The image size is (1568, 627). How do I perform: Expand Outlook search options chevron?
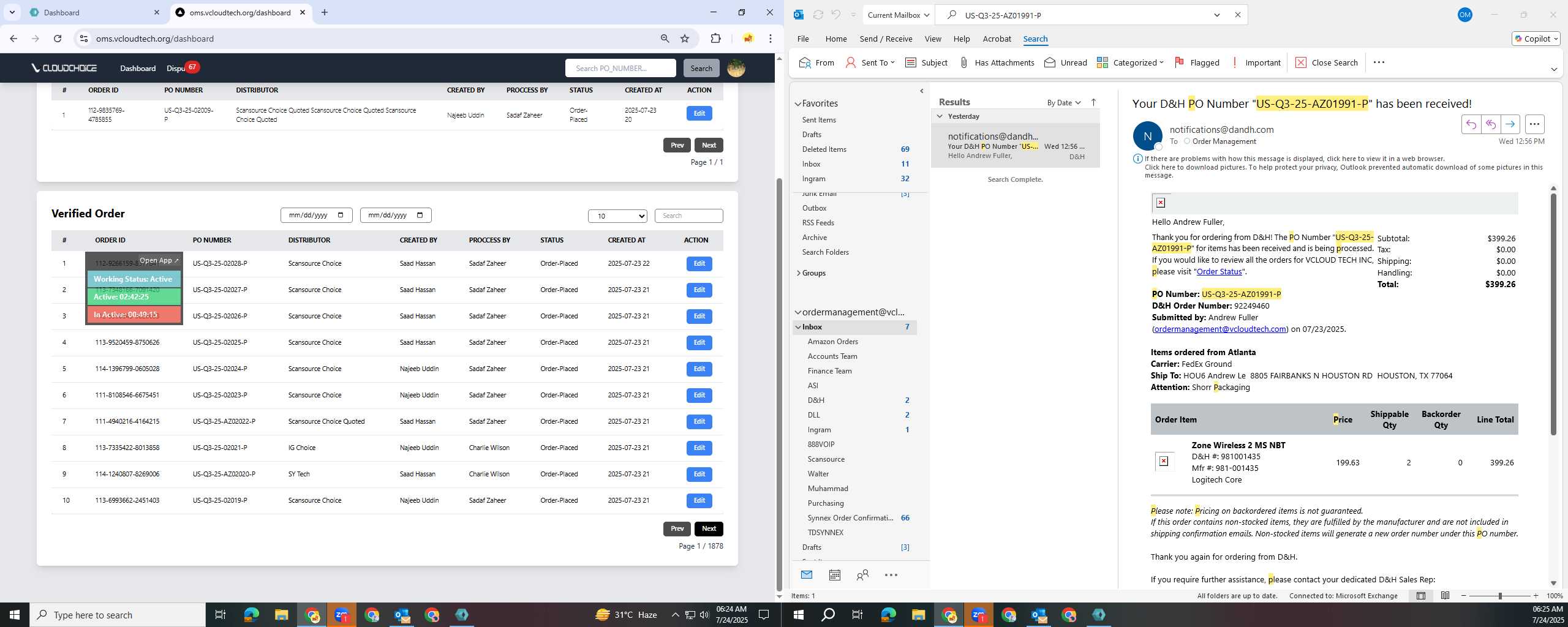[x=1216, y=15]
